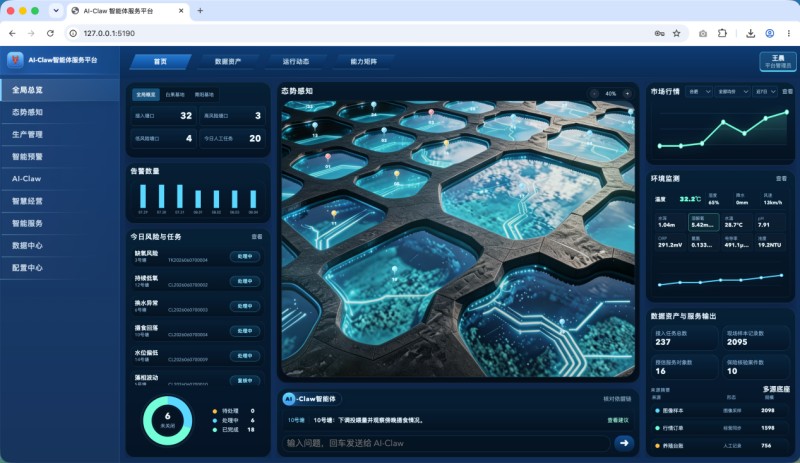800x463 pixels.
Task: Open first dropdown in 市场行情 panel
Action: click(x=699, y=91)
